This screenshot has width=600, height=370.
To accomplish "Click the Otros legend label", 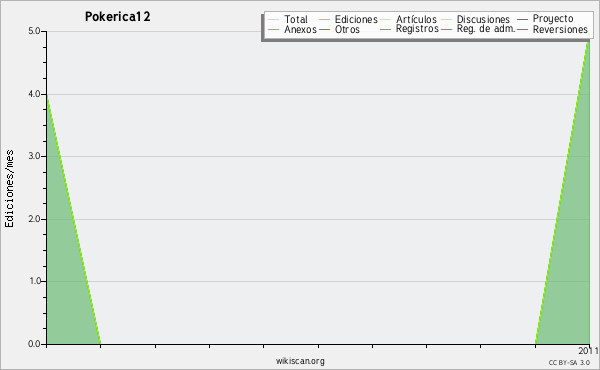I will click(347, 29).
